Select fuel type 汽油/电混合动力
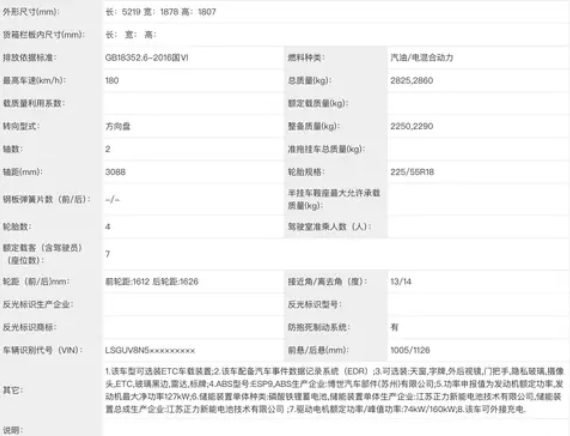Viewport: 570px width, 436px height. coord(422,57)
